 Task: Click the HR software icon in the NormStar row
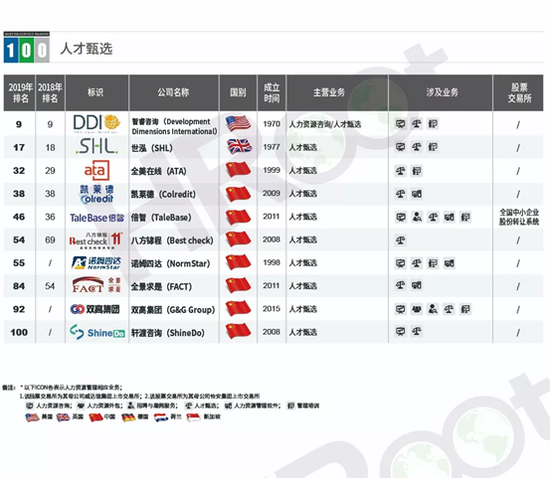(x=449, y=263)
